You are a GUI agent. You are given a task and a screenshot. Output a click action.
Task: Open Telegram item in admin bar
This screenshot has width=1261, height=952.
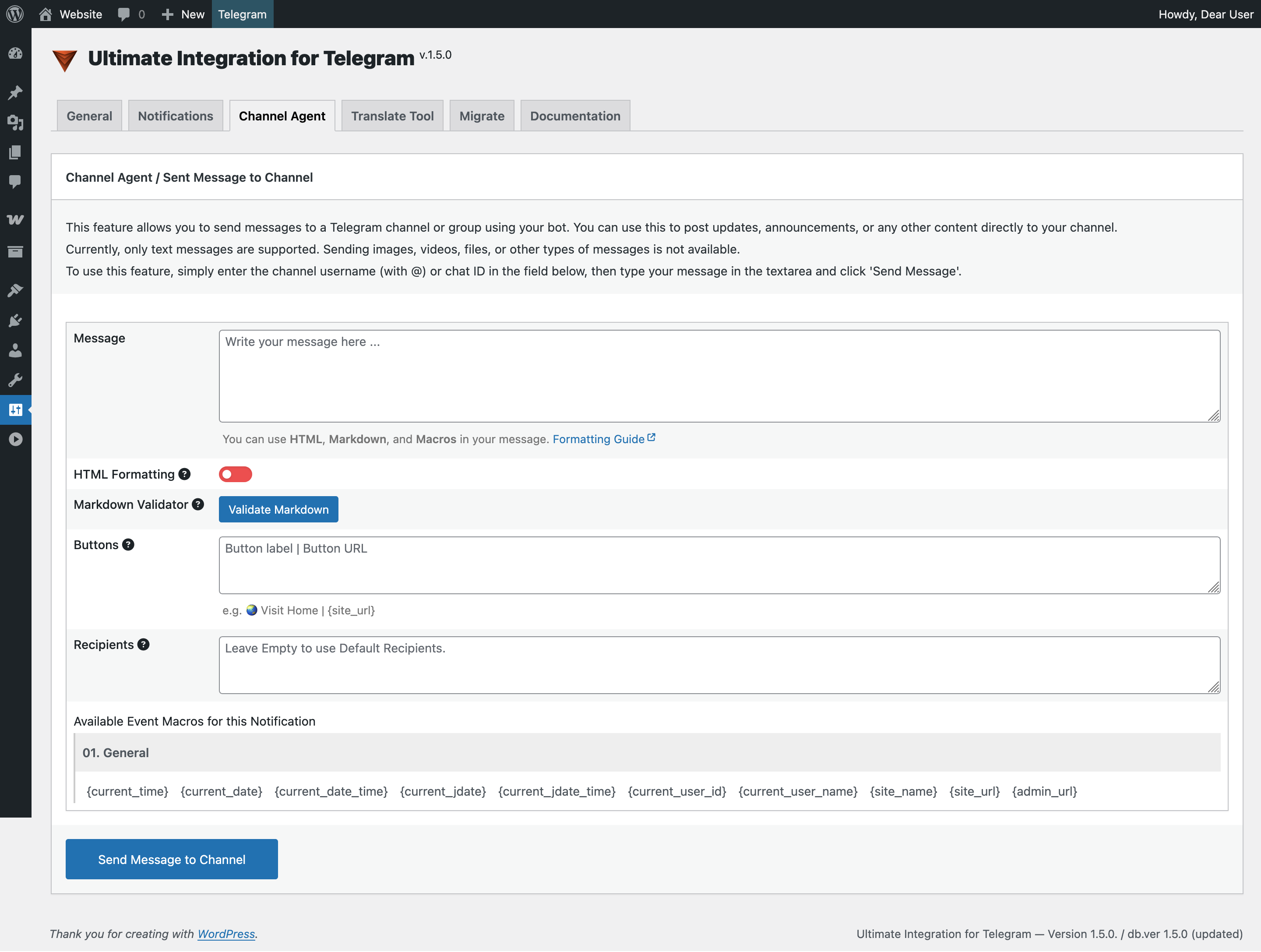click(x=242, y=14)
